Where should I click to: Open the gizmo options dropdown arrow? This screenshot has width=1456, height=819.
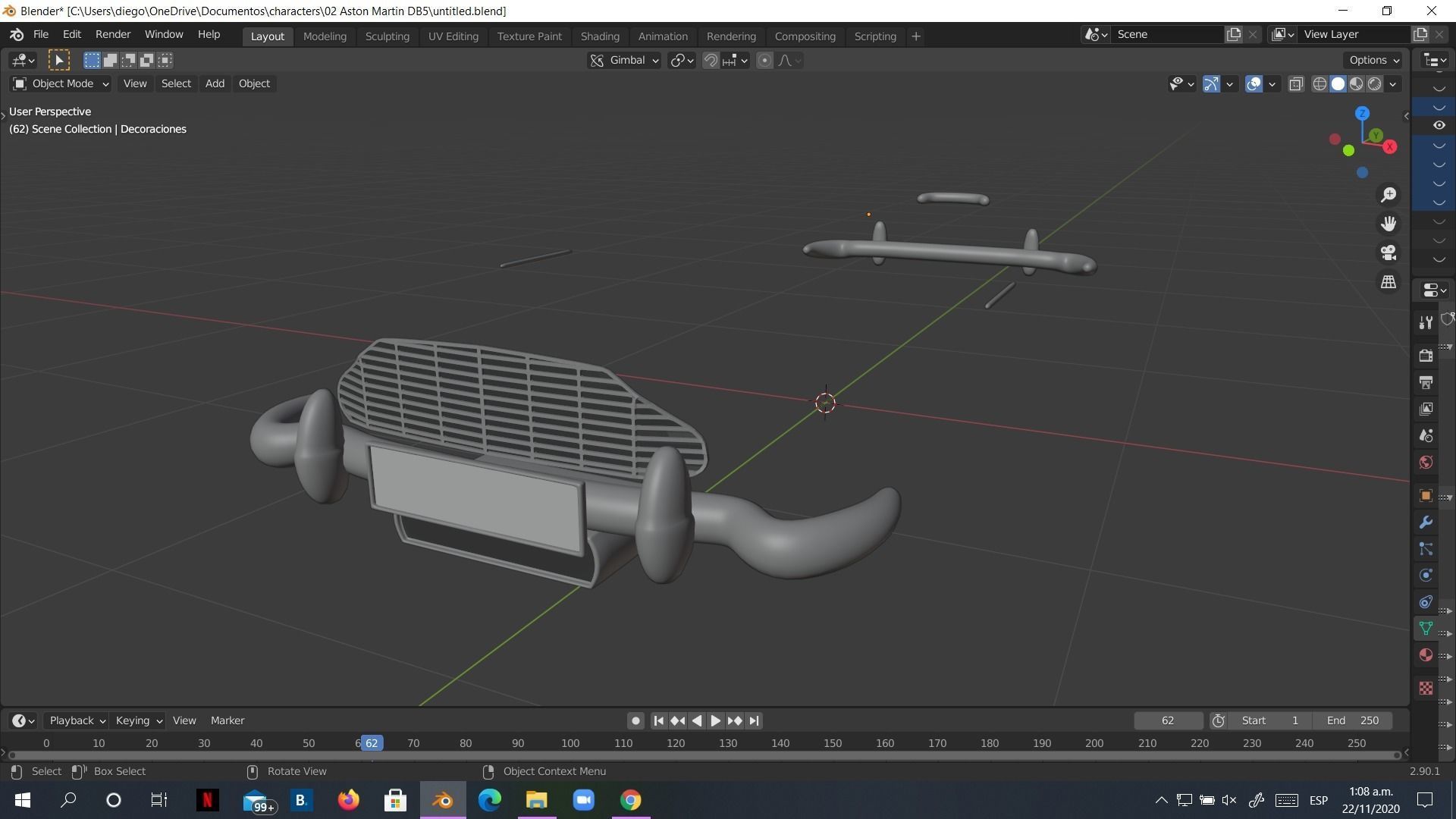click(1229, 84)
